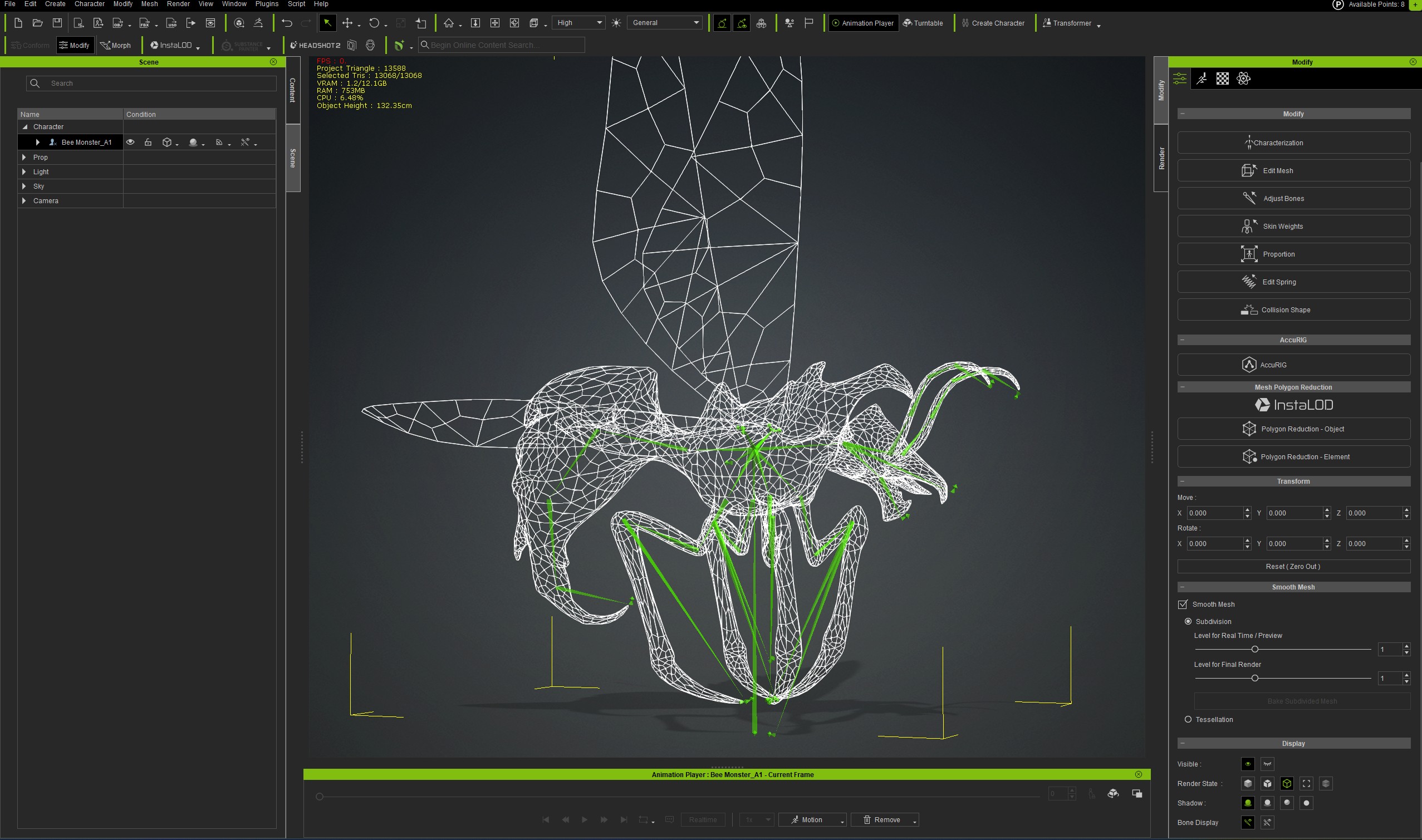The image size is (1422, 840).
Task: Click the Undo arrow icon
Action: pyautogui.click(x=287, y=23)
